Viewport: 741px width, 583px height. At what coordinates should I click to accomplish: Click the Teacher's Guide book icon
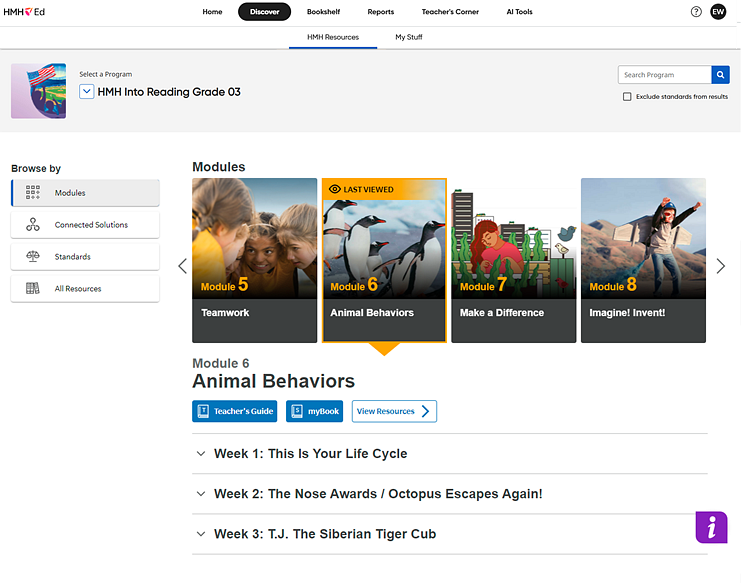tap(203, 411)
